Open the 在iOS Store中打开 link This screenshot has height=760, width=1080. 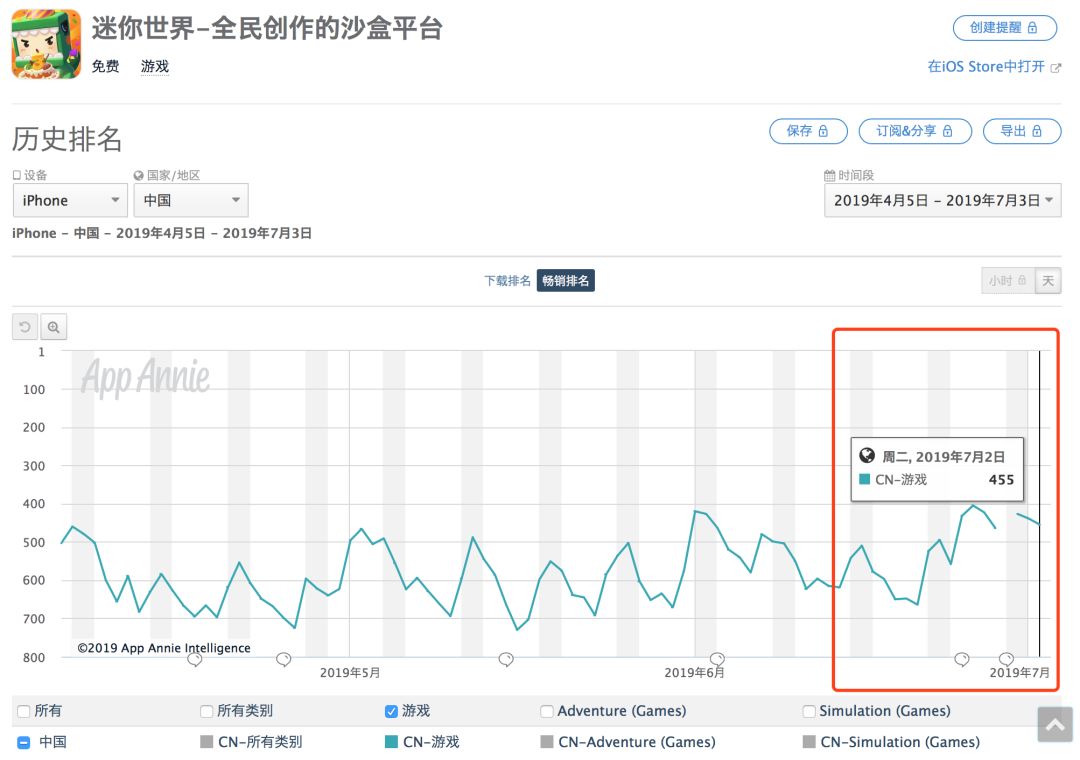[994, 67]
